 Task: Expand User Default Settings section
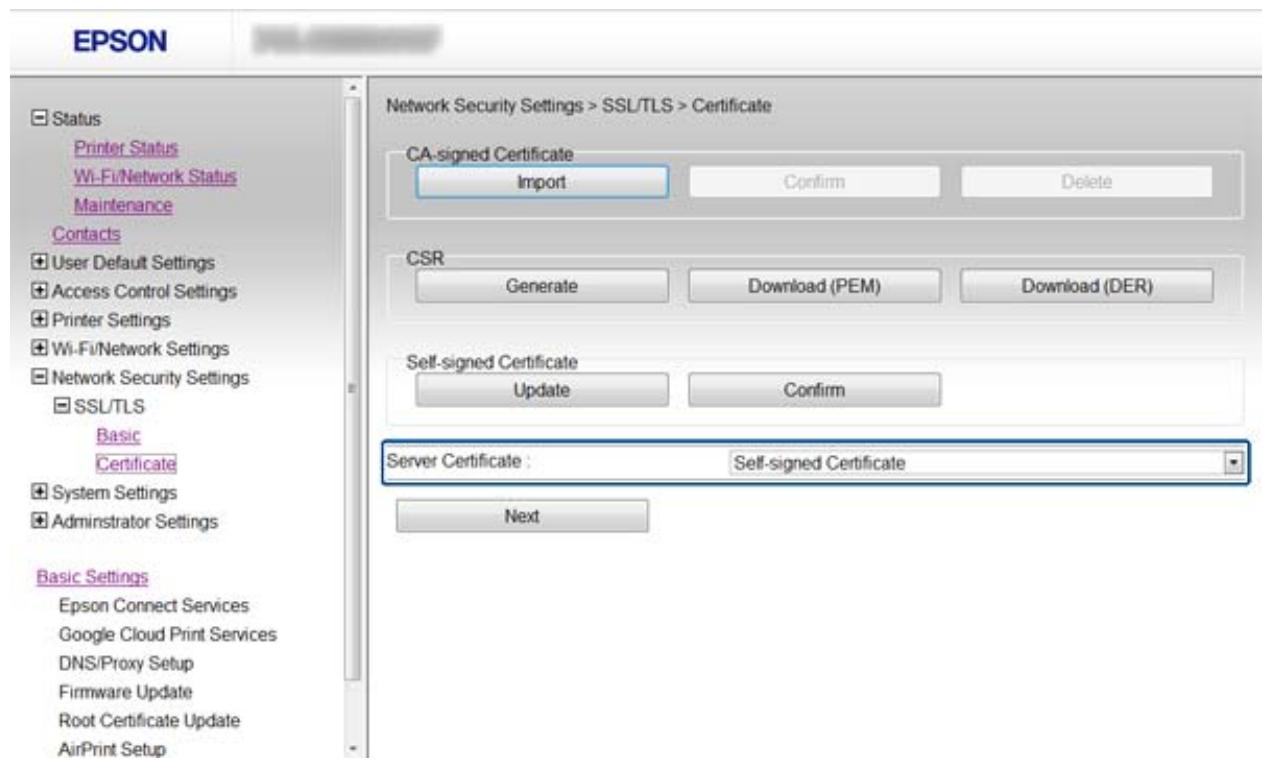coord(38,263)
